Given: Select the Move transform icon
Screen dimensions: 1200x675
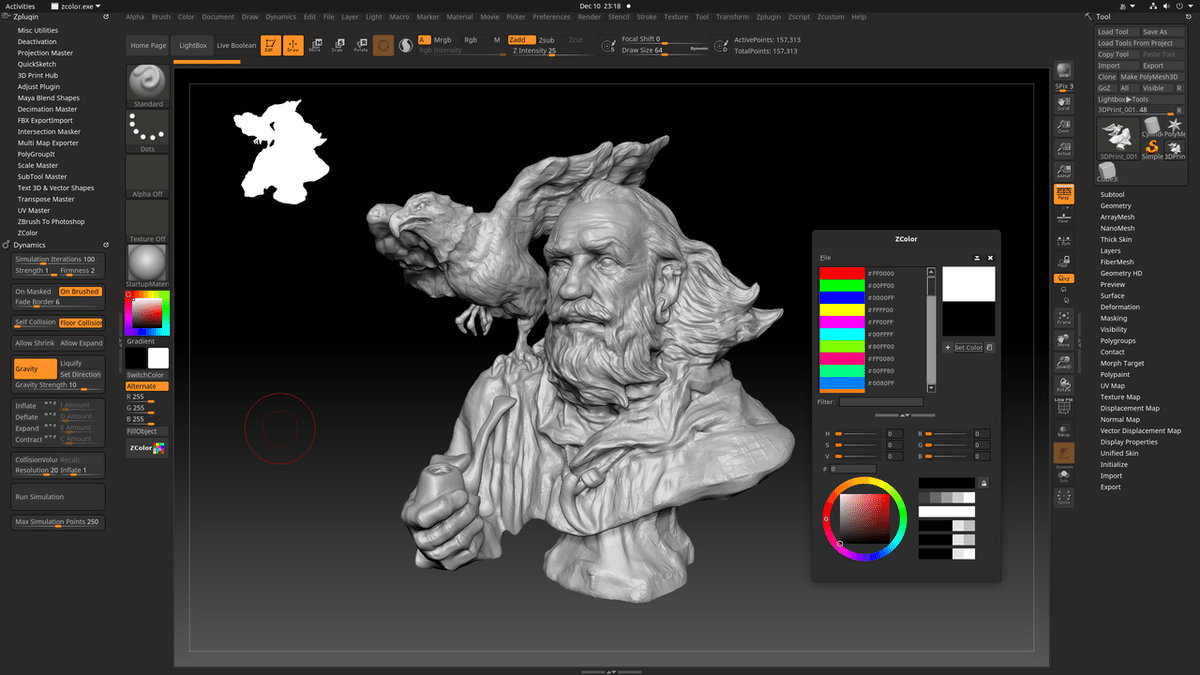Looking at the screenshot, I should point(316,45).
